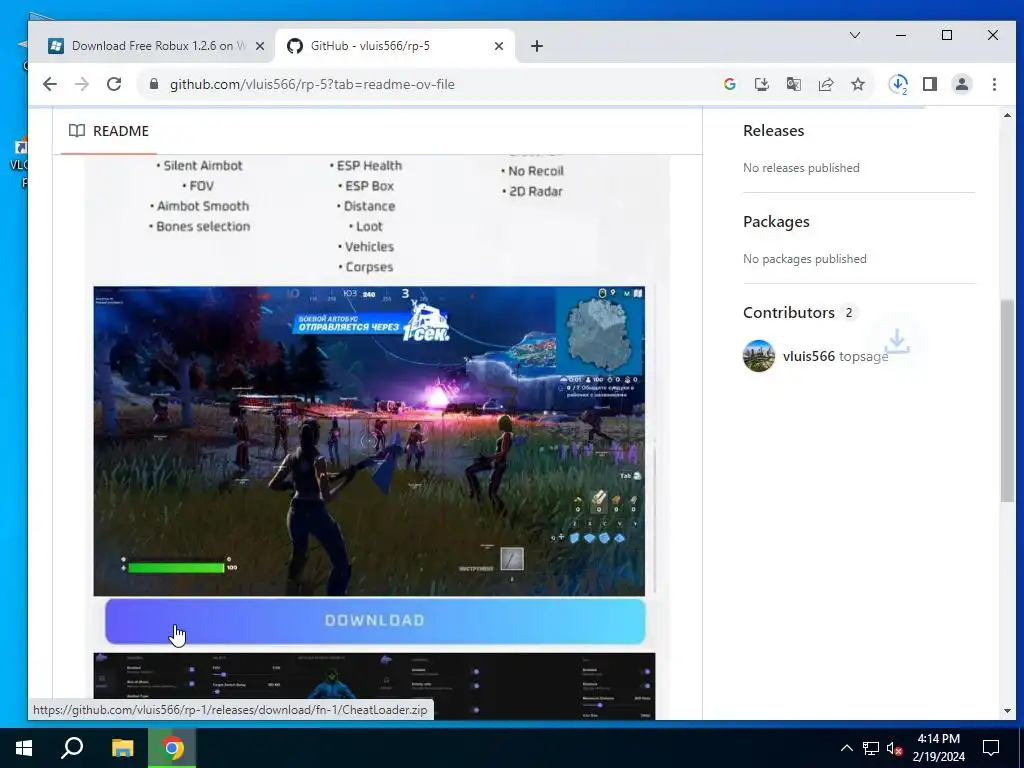Bookmark this tab with star
1024x768 pixels.
pos(857,84)
